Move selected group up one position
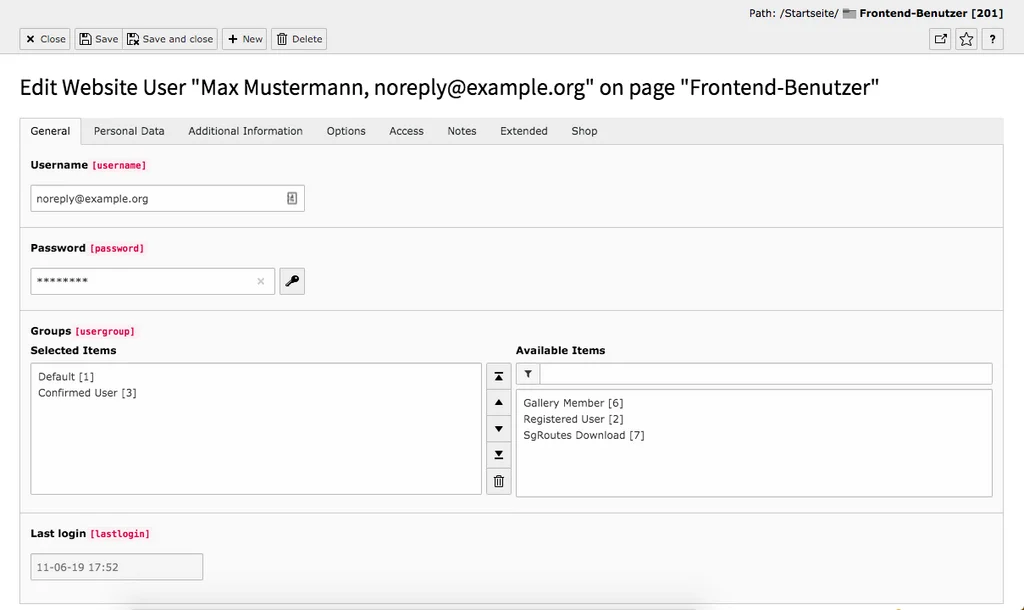Image resolution: width=1024 pixels, height=610 pixels. (x=498, y=402)
